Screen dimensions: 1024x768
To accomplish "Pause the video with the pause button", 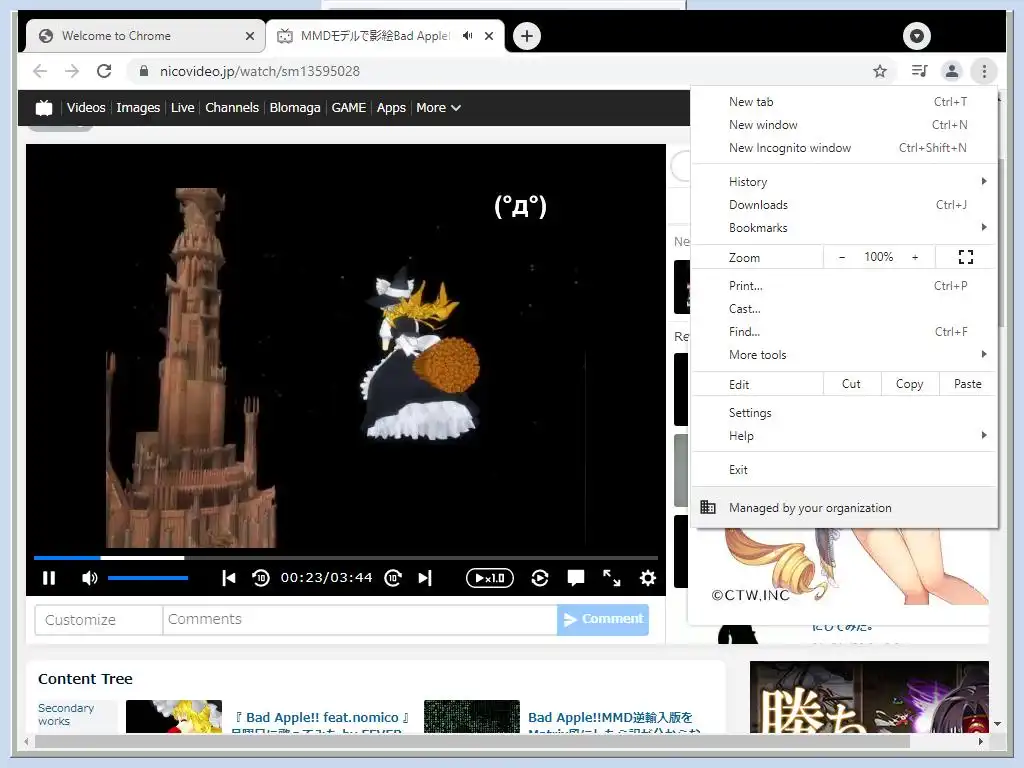I will tap(49, 578).
